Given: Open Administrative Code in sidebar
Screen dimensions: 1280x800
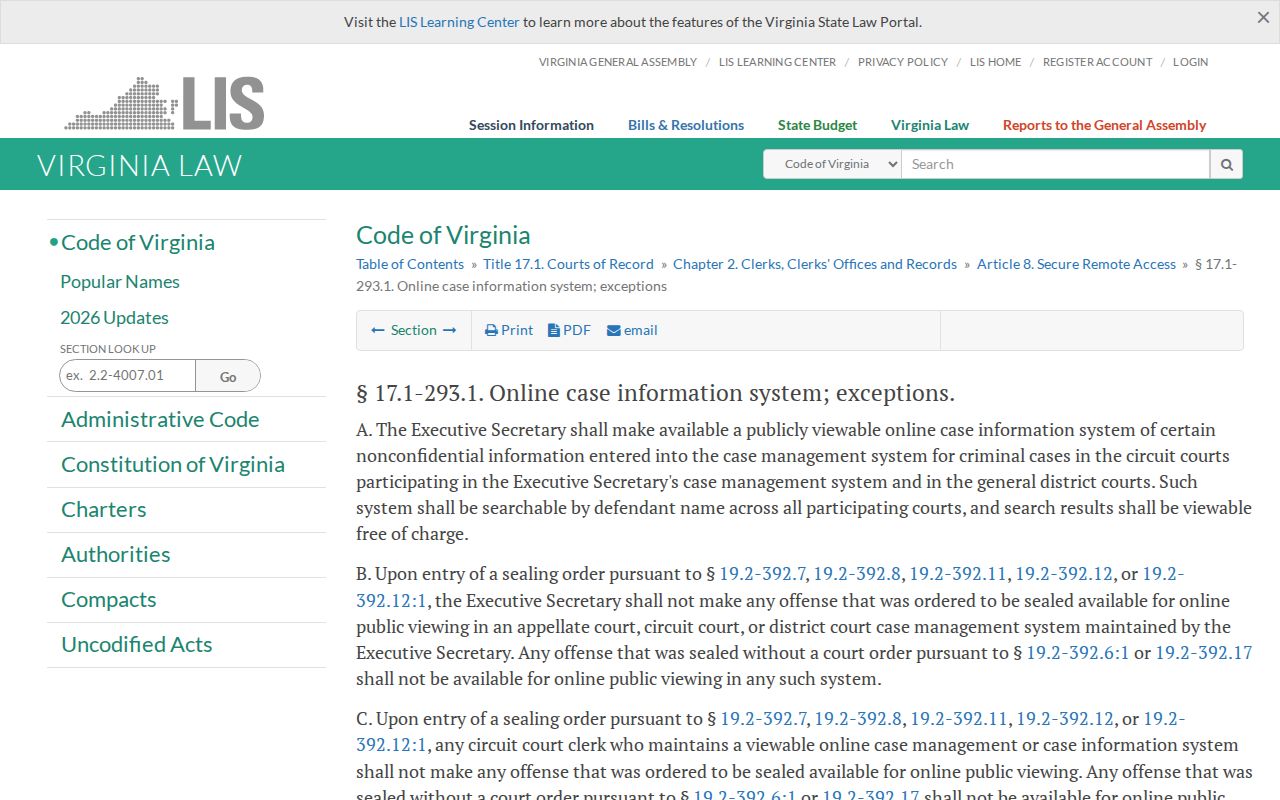Looking at the screenshot, I should pyautogui.click(x=160, y=419).
